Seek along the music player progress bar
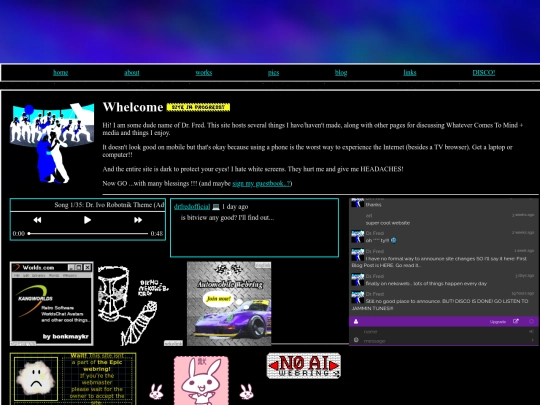 pos(88,233)
